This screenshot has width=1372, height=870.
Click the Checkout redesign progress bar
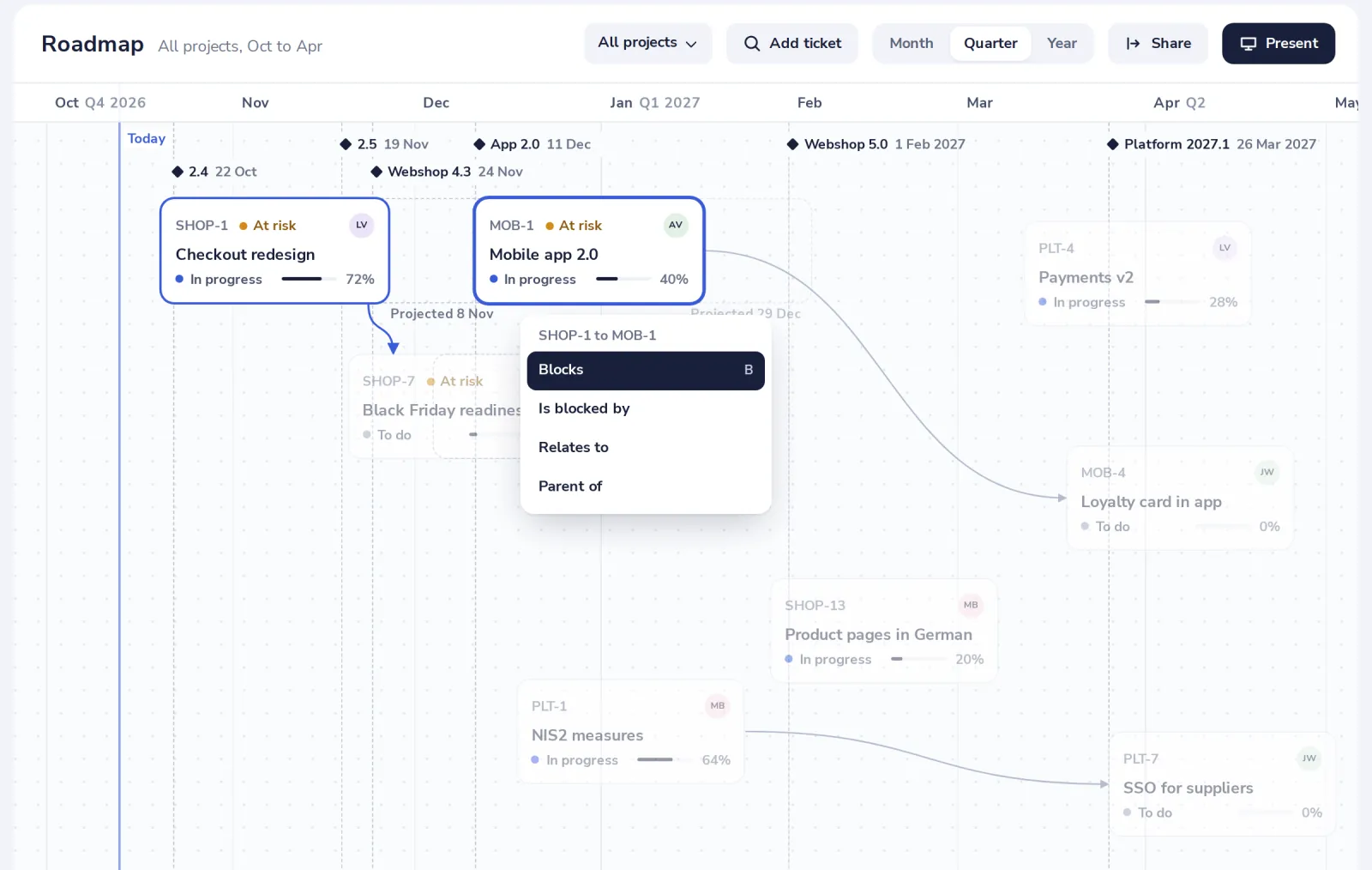pyautogui.click(x=309, y=279)
